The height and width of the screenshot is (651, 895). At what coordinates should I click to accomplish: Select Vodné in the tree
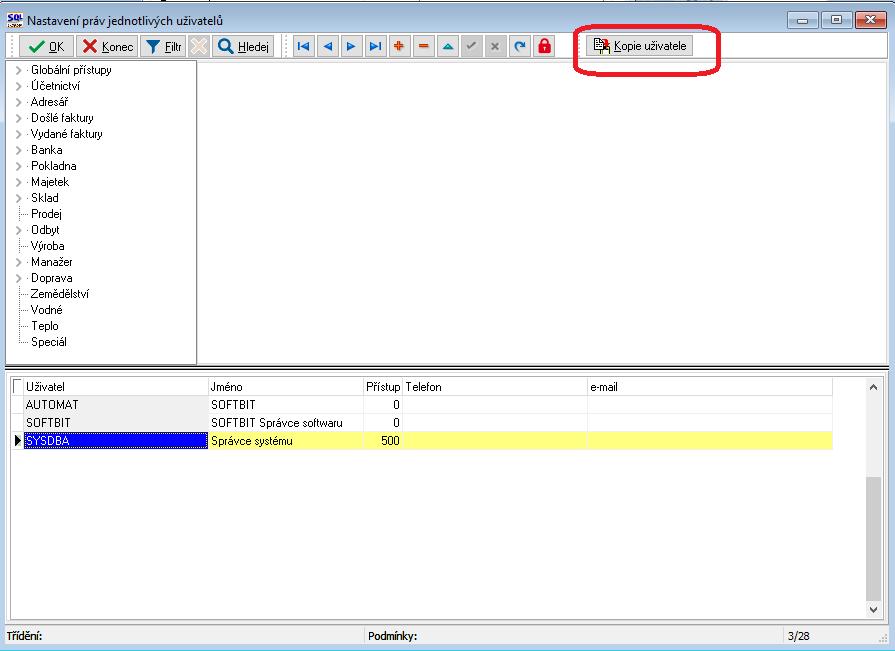[x=47, y=310]
